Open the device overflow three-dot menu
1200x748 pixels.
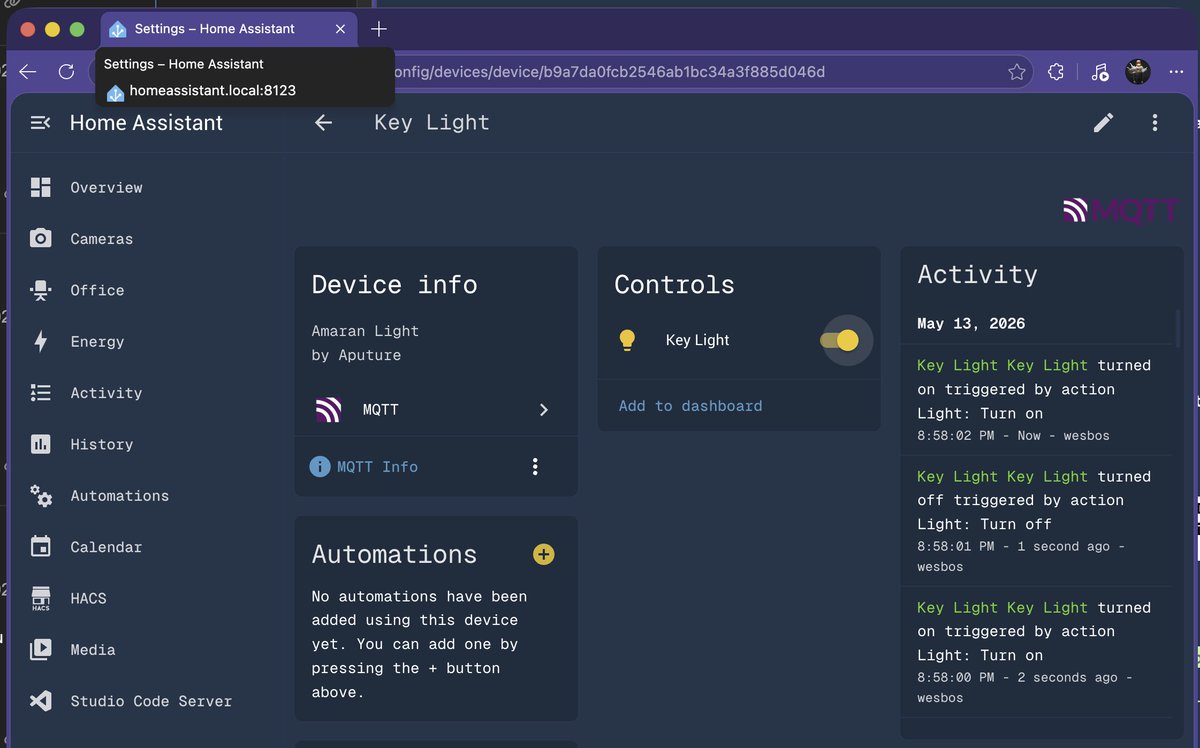[x=1155, y=123]
